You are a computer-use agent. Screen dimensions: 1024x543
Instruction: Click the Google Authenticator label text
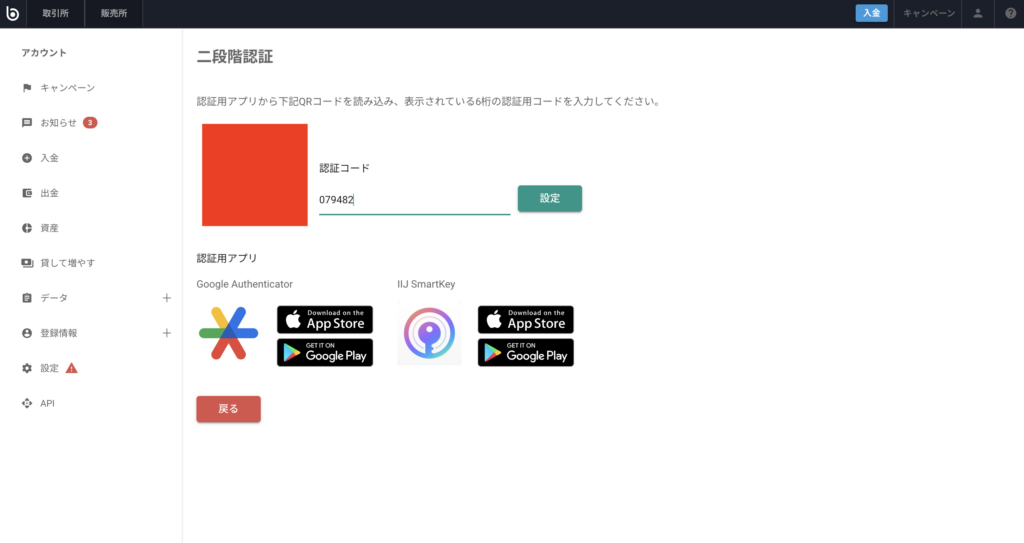coord(244,284)
